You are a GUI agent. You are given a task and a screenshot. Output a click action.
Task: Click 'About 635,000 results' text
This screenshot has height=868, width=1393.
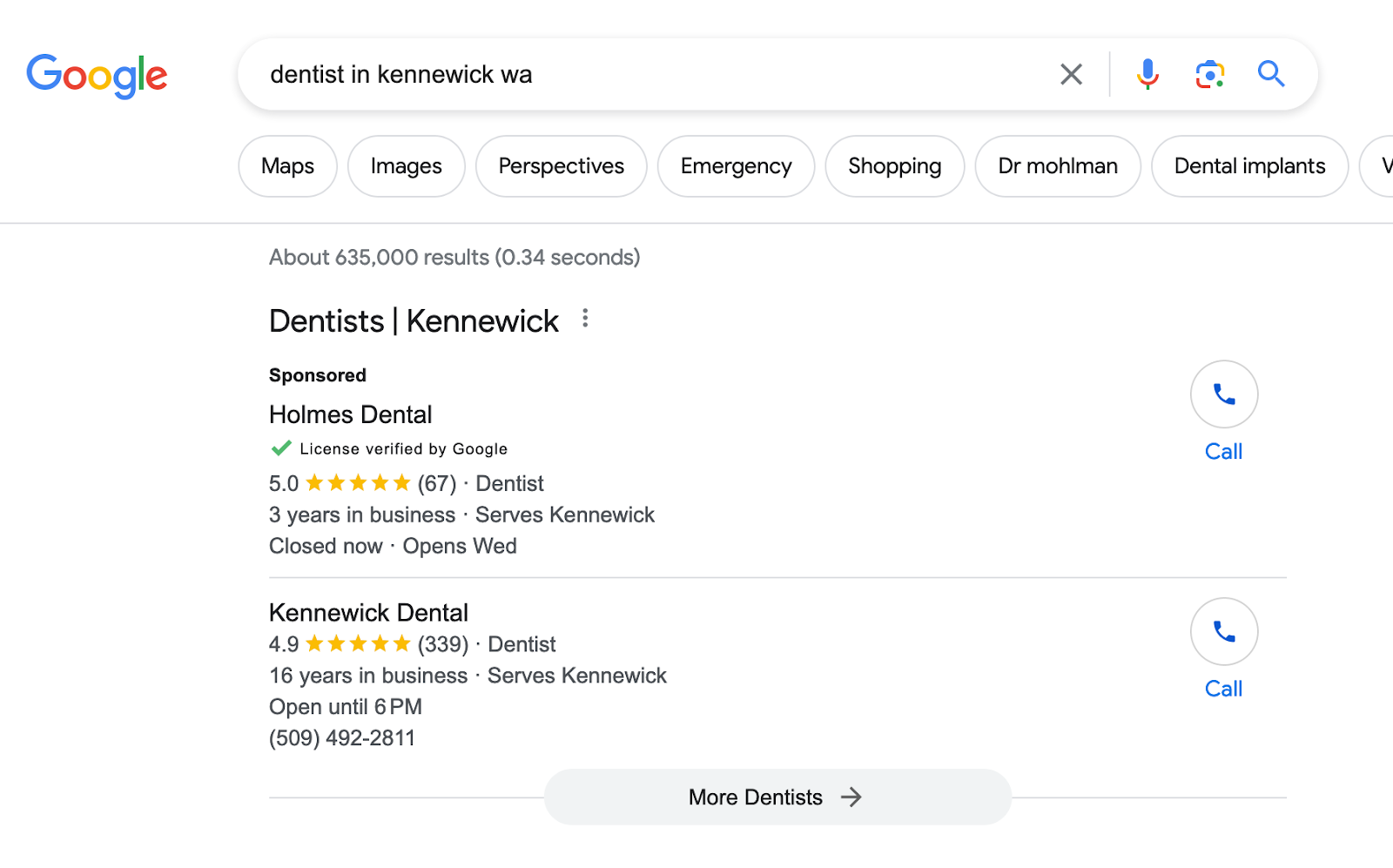379,258
